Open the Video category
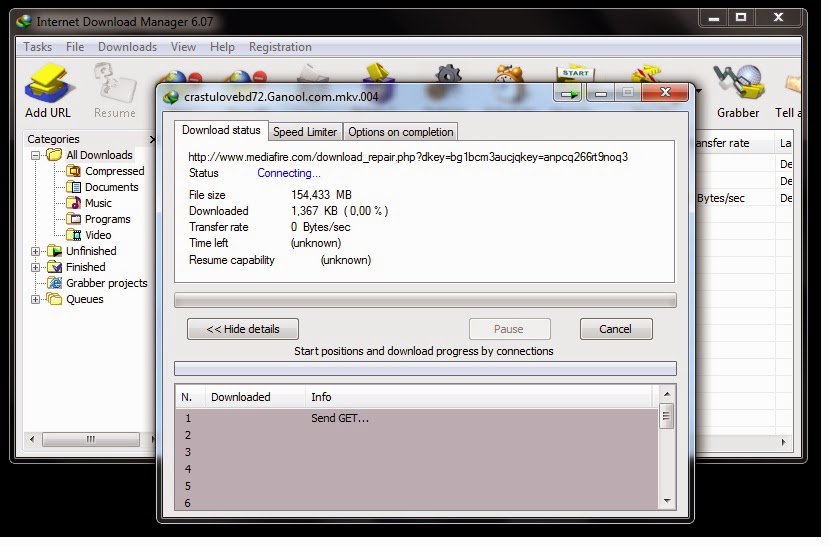Viewport: 830px width, 546px height. coord(98,235)
